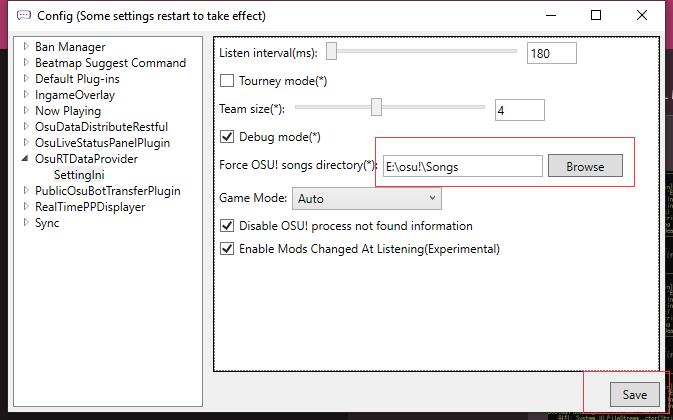Select OsuDataDistributeRestful entry
The width and height of the screenshot is (673, 420).
(101, 127)
